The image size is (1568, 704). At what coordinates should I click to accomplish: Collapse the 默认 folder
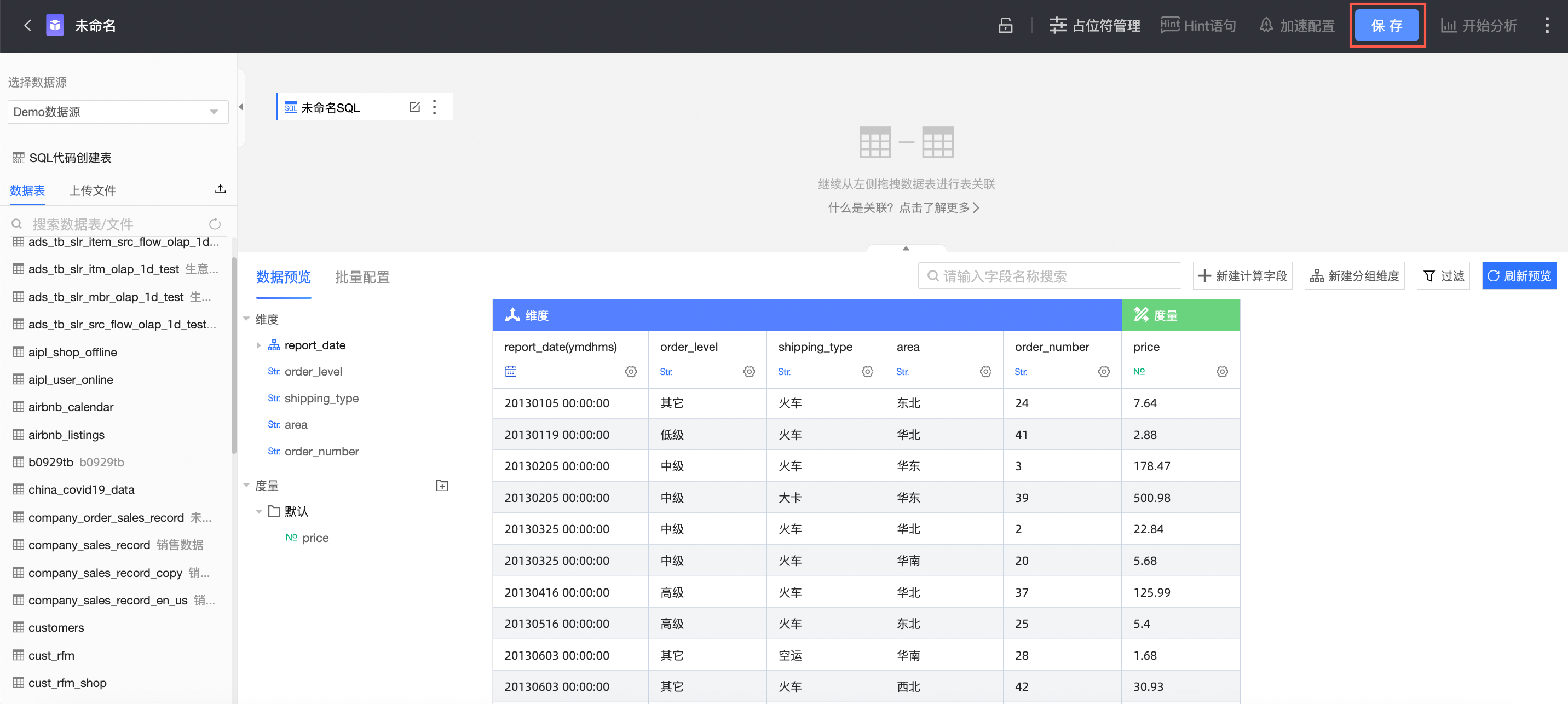pyautogui.click(x=259, y=512)
